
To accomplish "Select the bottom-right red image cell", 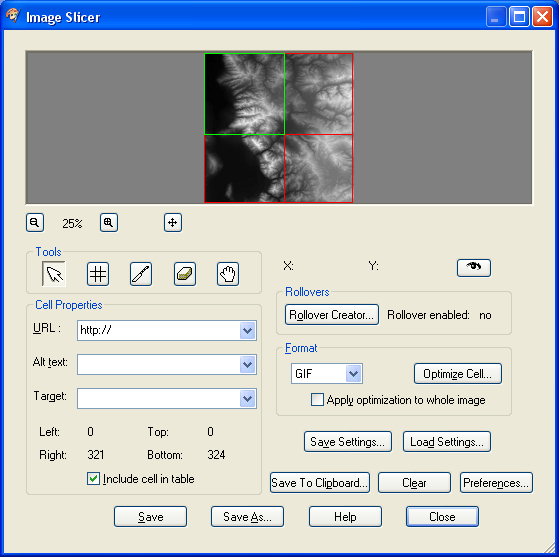I will [319, 168].
